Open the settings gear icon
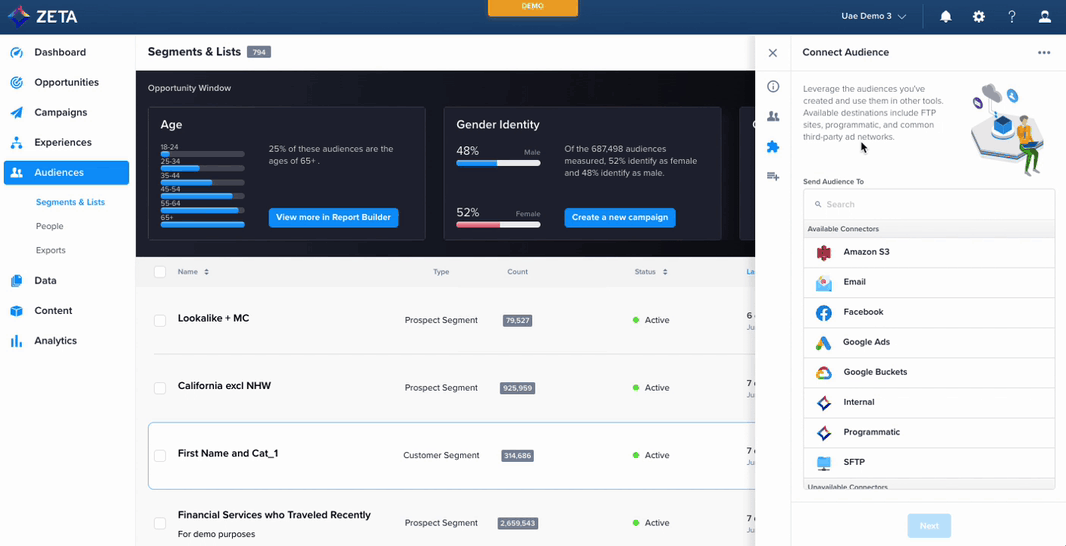Image resolution: width=1066 pixels, height=546 pixels. tap(978, 17)
